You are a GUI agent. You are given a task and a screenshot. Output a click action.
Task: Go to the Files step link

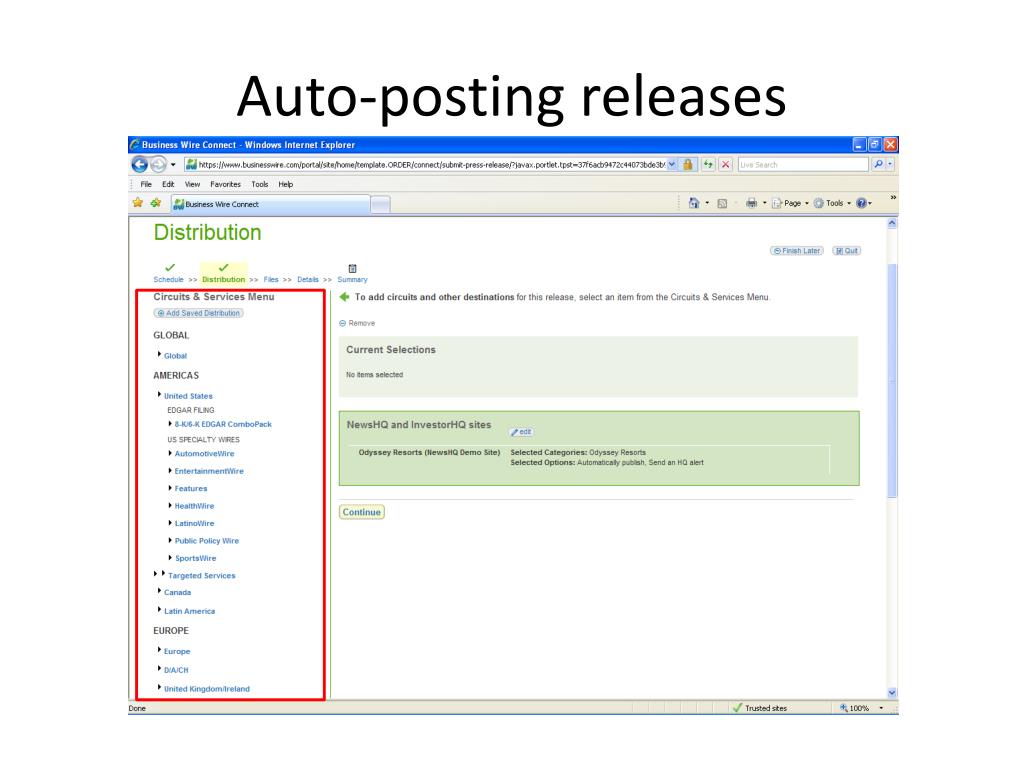click(271, 280)
